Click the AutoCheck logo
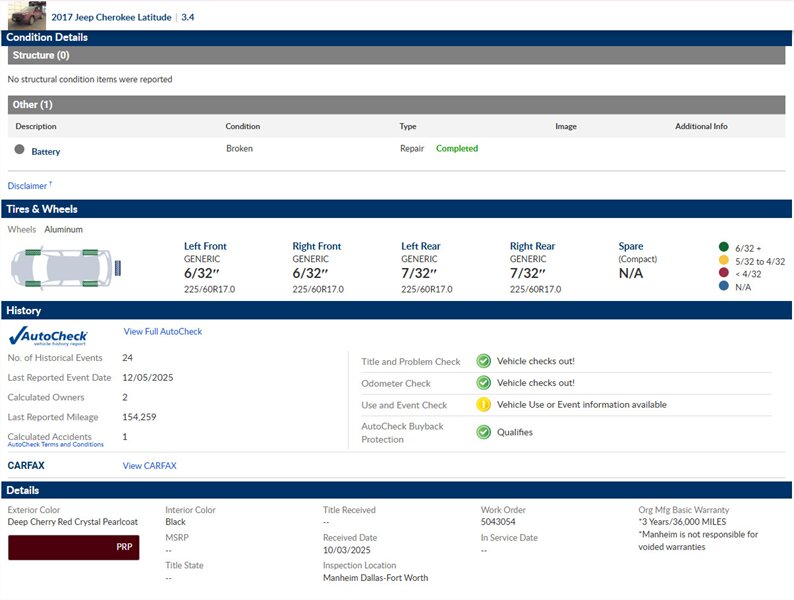 click(48, 336)
